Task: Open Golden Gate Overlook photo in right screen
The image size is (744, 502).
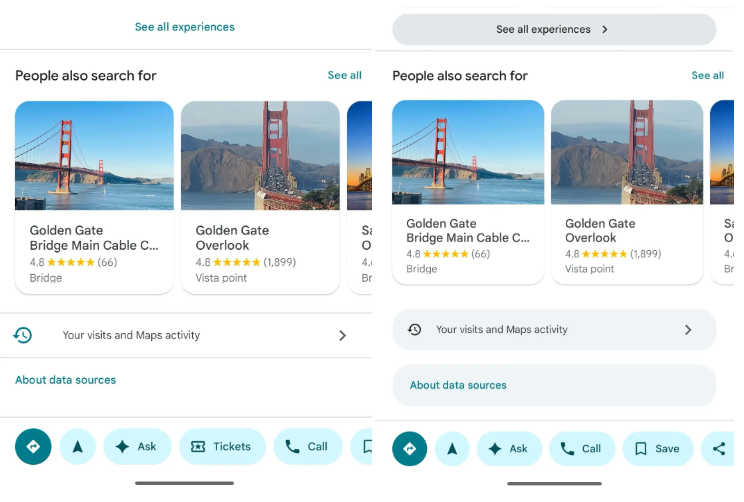Action: click(x=626, y=152)
